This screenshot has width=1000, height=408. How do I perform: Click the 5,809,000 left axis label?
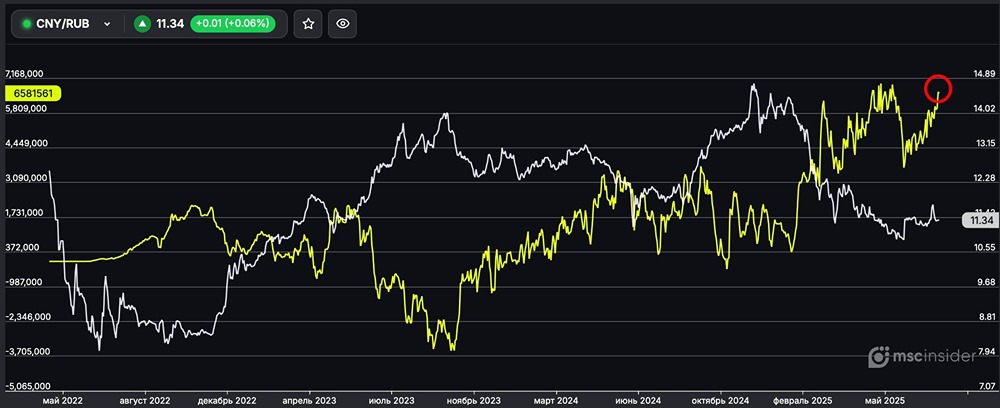(x=26, y=108)
